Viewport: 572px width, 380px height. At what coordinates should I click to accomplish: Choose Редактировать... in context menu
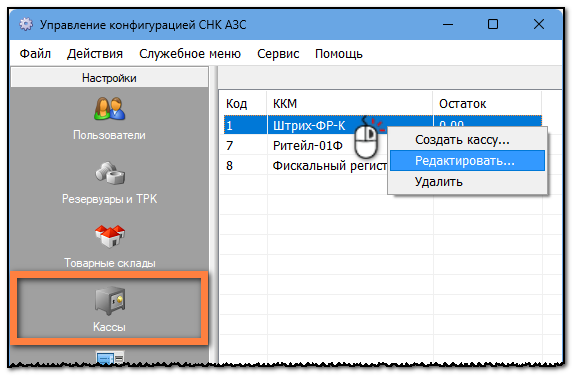point(467,161)
